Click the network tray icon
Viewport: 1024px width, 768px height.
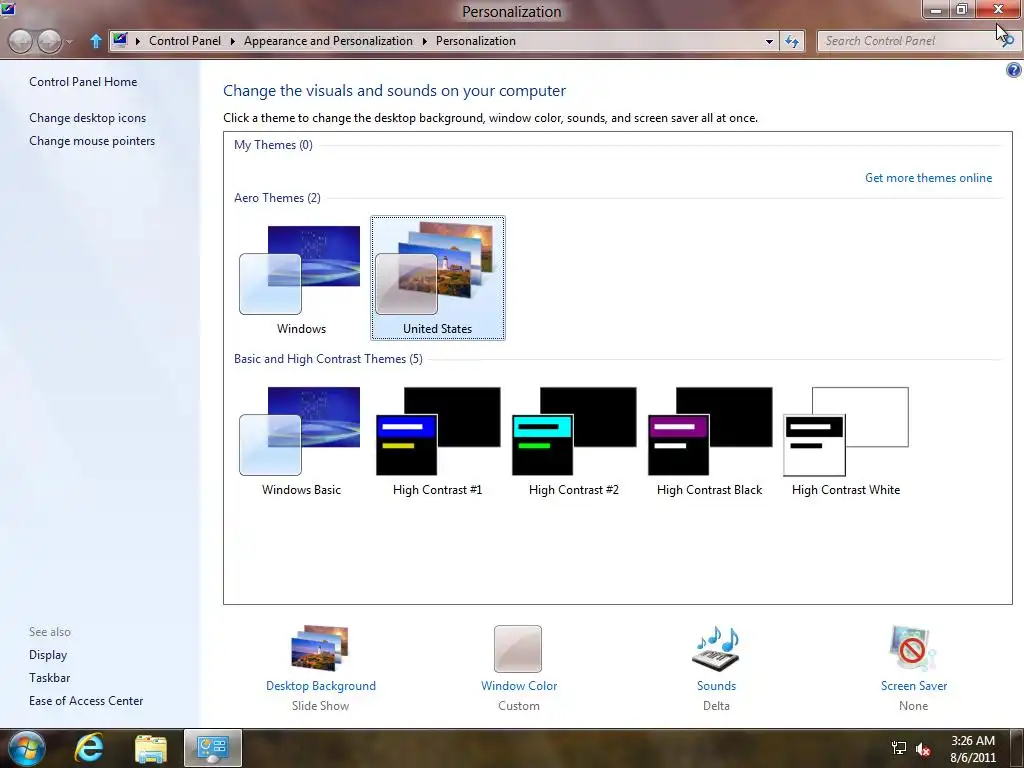click(899, 749)
